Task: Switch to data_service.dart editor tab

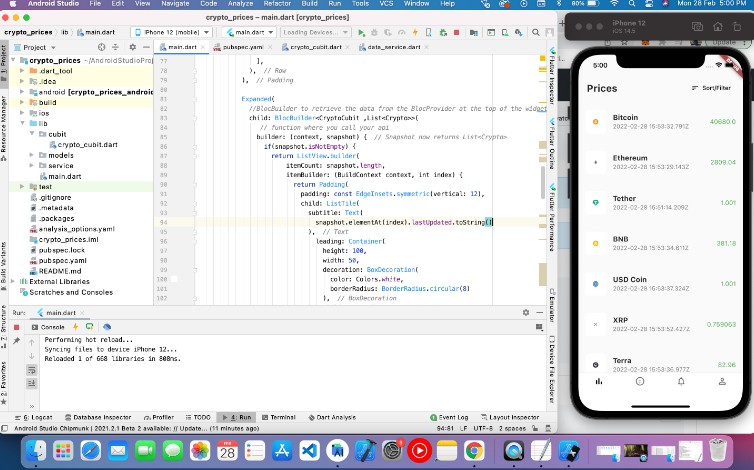Action: click(393, 47)
